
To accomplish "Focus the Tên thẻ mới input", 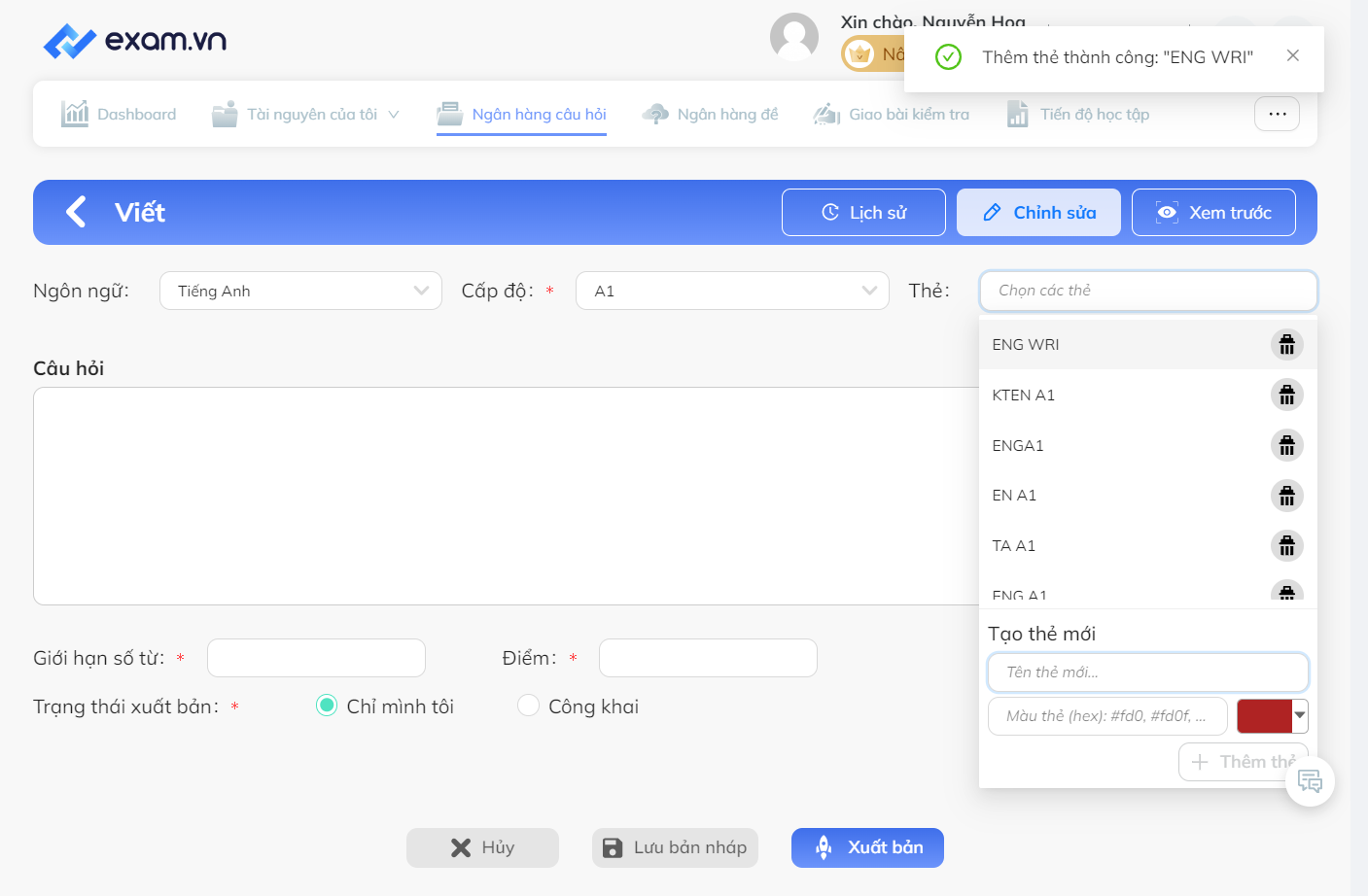I will tap(1148, 672).
